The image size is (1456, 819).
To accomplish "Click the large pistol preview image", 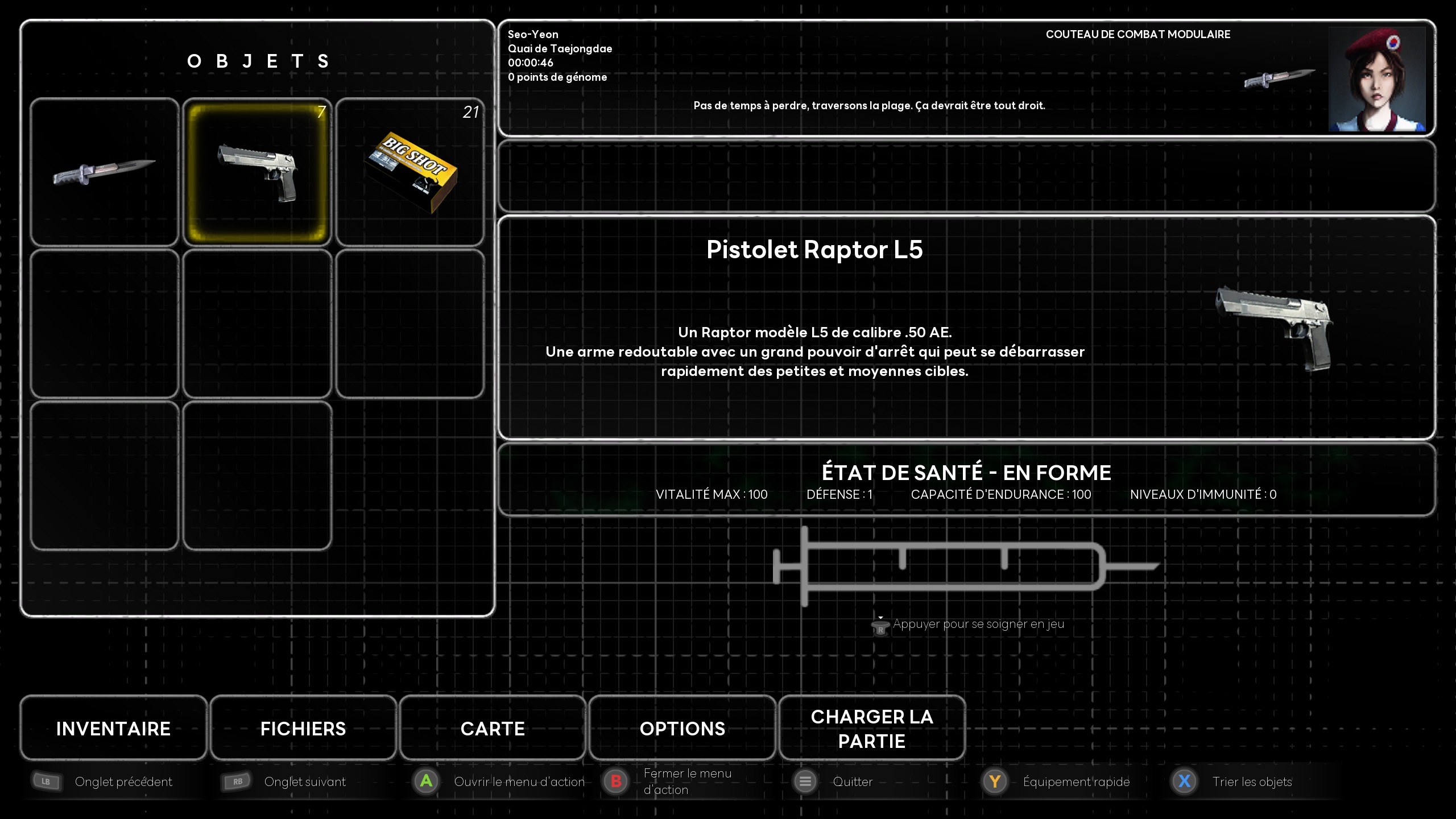I will pos(1274,329).
